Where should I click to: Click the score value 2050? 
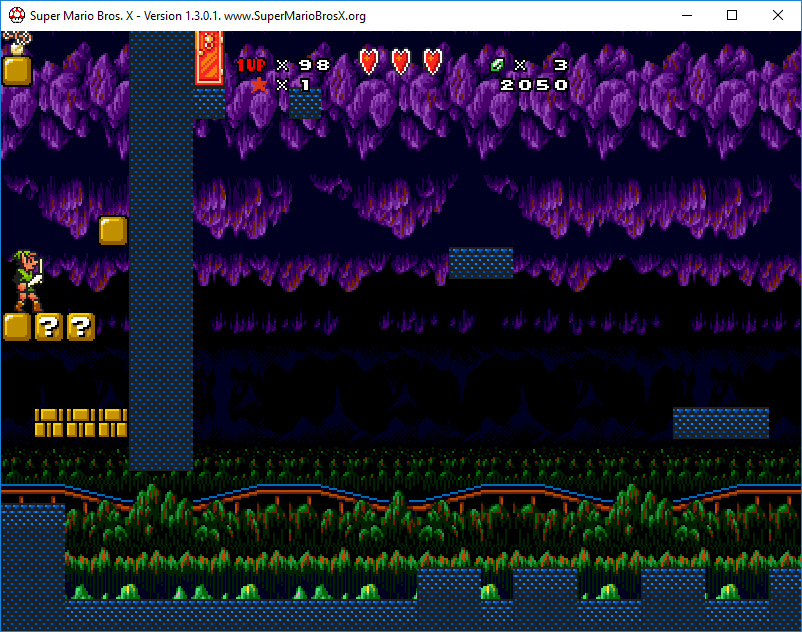(534, 85)
